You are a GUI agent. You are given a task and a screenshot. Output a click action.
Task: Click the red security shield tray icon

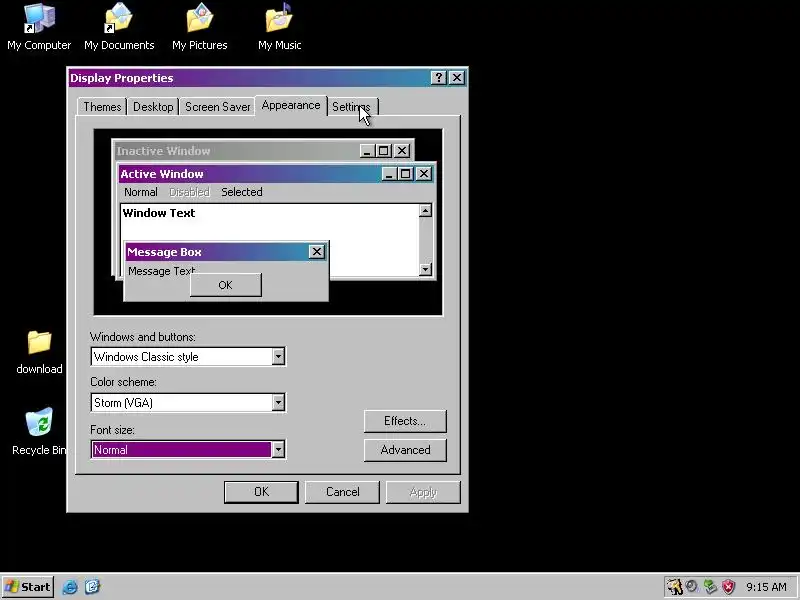[729, 587]
